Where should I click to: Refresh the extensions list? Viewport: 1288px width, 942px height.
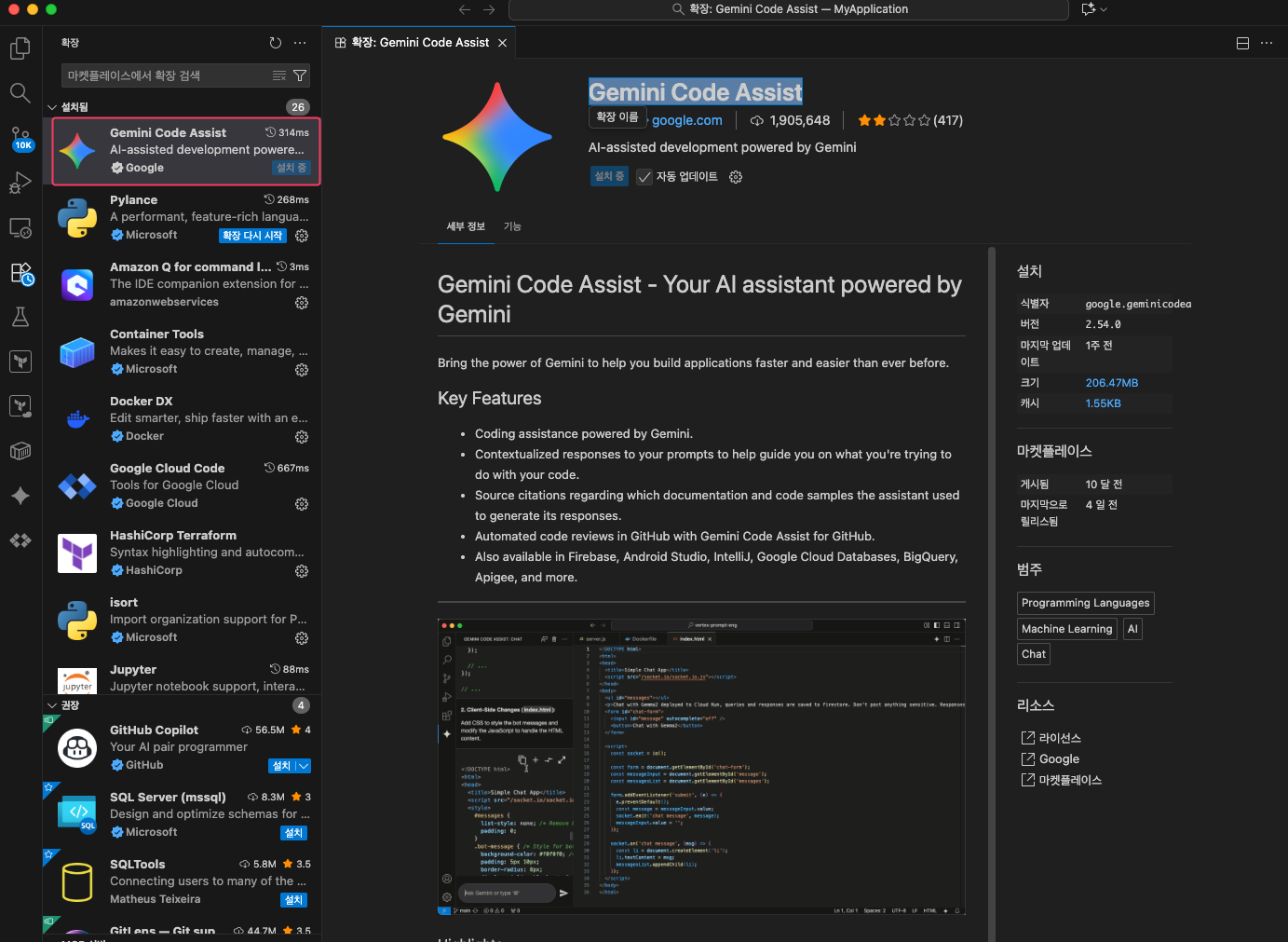[276, 43]
